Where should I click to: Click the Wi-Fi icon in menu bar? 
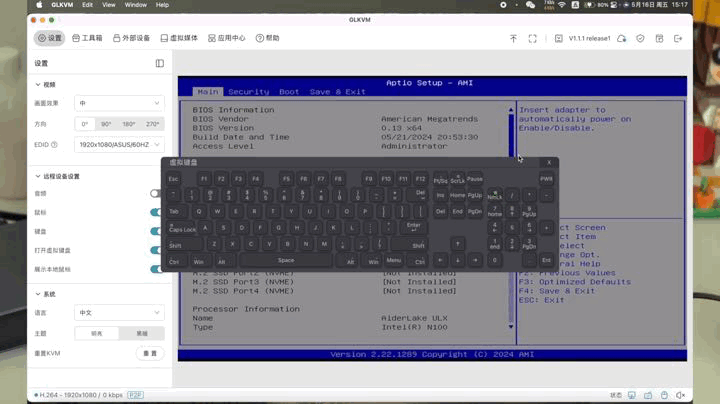coord(562,5)
